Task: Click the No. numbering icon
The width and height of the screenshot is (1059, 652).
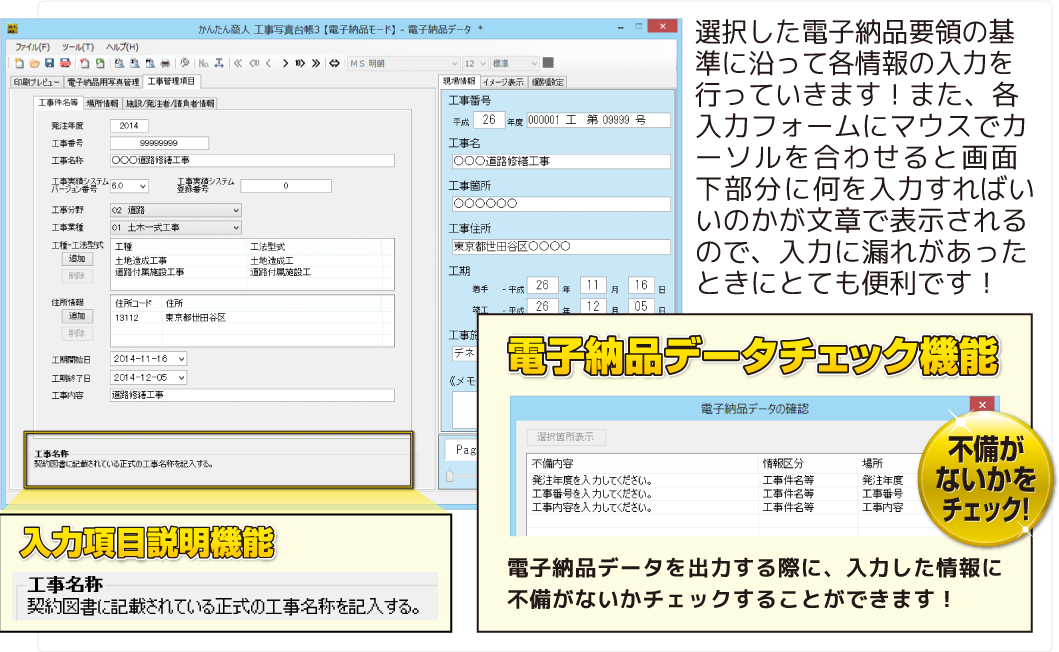Action: 203,64
